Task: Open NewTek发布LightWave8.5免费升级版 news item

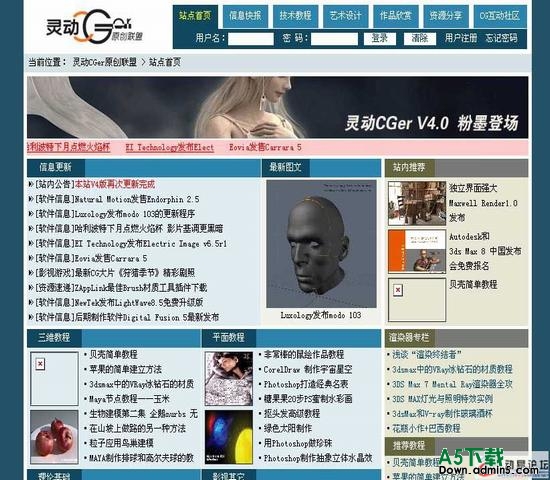Action: [139, 303]
